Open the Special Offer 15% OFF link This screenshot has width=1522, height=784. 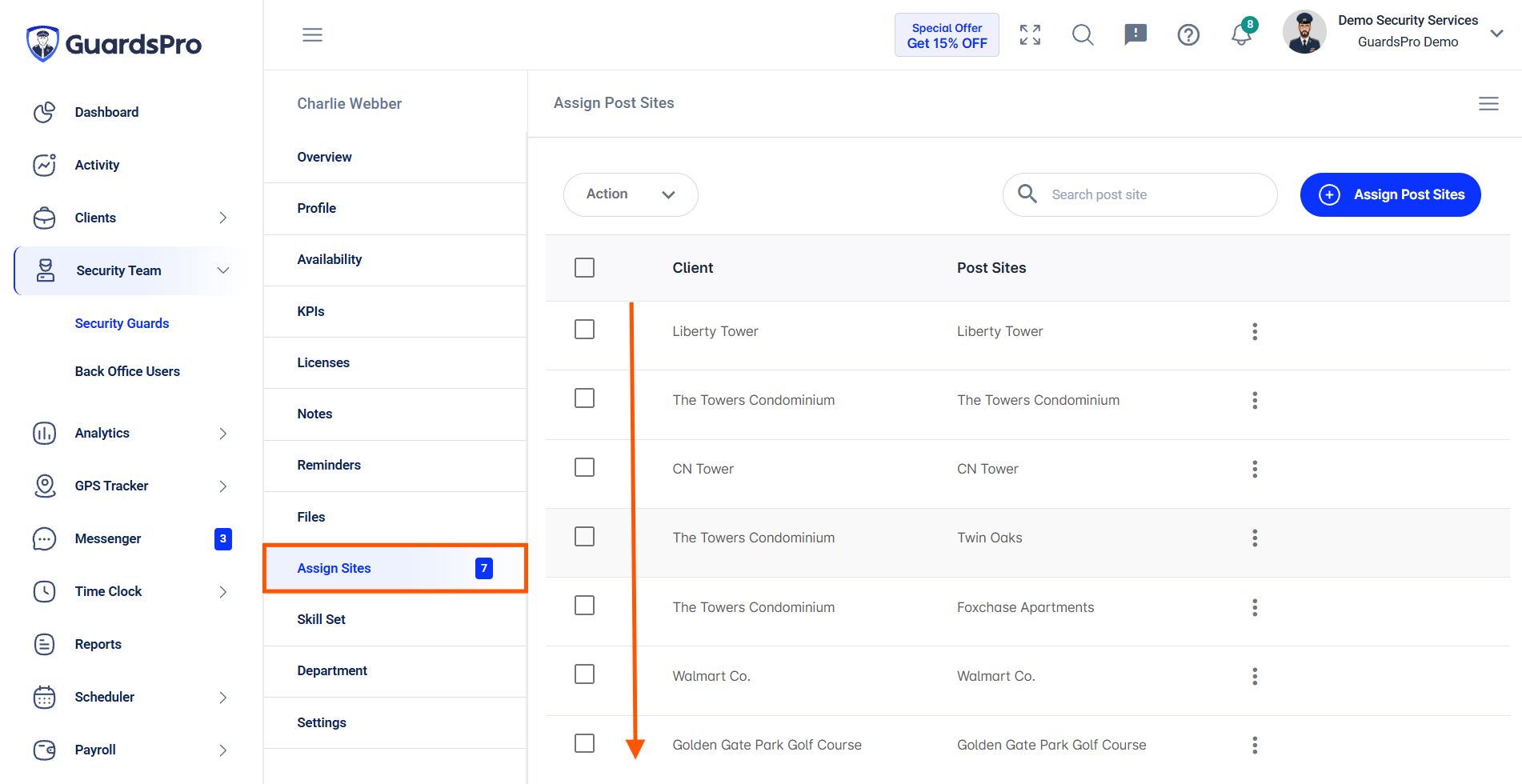[947, 35]
